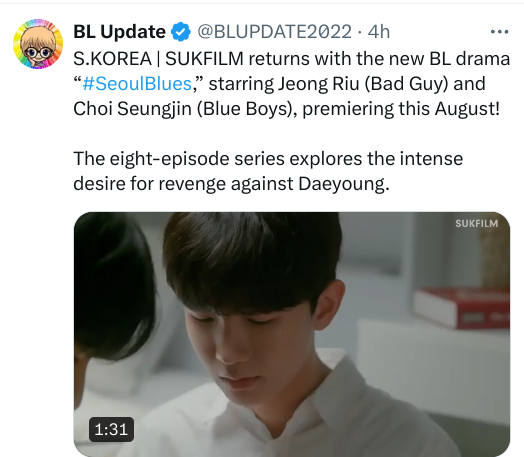Click "premiering this August!" text
This screenshot has height=457, width=524.
click(401, 109)
